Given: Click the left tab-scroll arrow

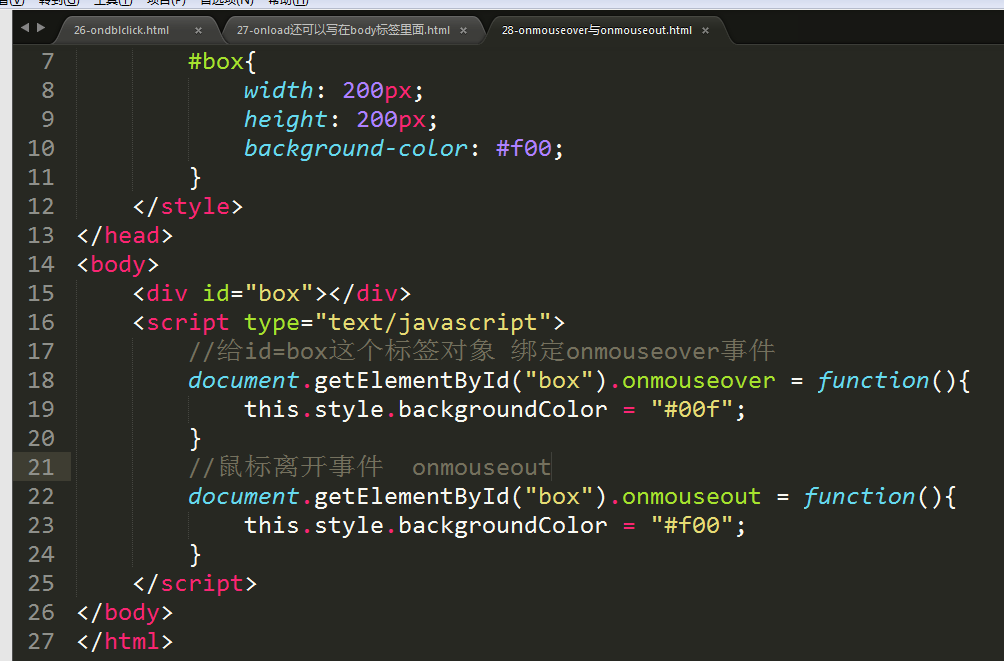Looking at the screenshot, I should (25, 28).
